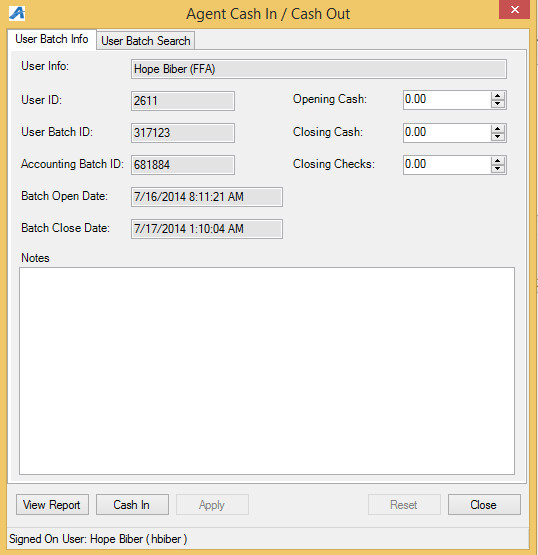538x555 pixels.
Task: Increase Opening Cash with the up arrow
Action: point(498,96)
